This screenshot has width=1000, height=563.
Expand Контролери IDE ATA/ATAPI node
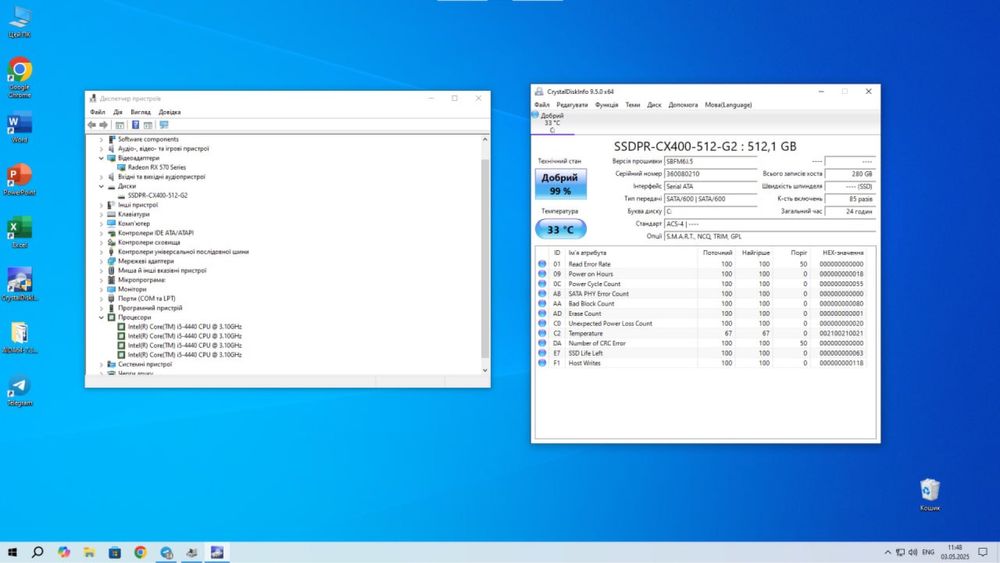[x=101, y=233]
